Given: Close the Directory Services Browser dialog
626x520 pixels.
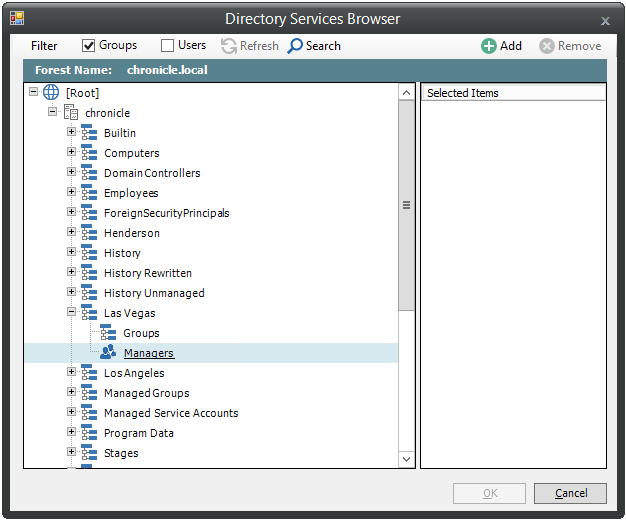Looking at the screenshot, I should (x=605, y=21).
